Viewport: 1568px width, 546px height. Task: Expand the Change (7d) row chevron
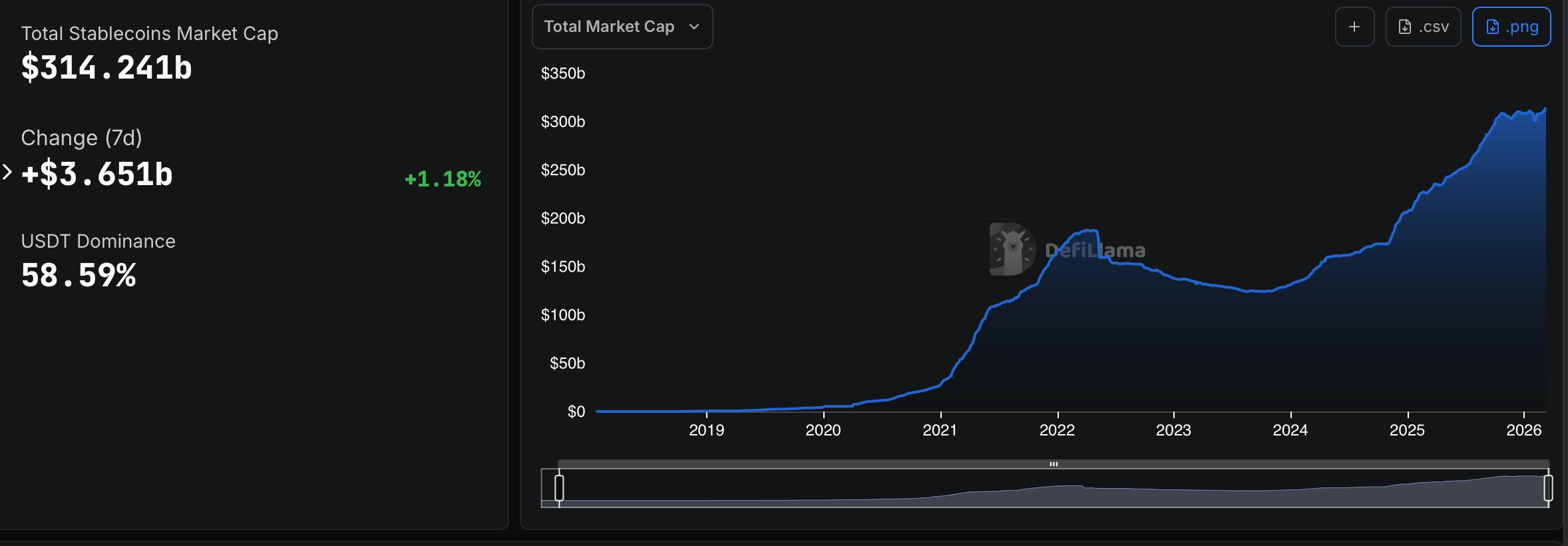pyautogui.click(x=7, y=172)
